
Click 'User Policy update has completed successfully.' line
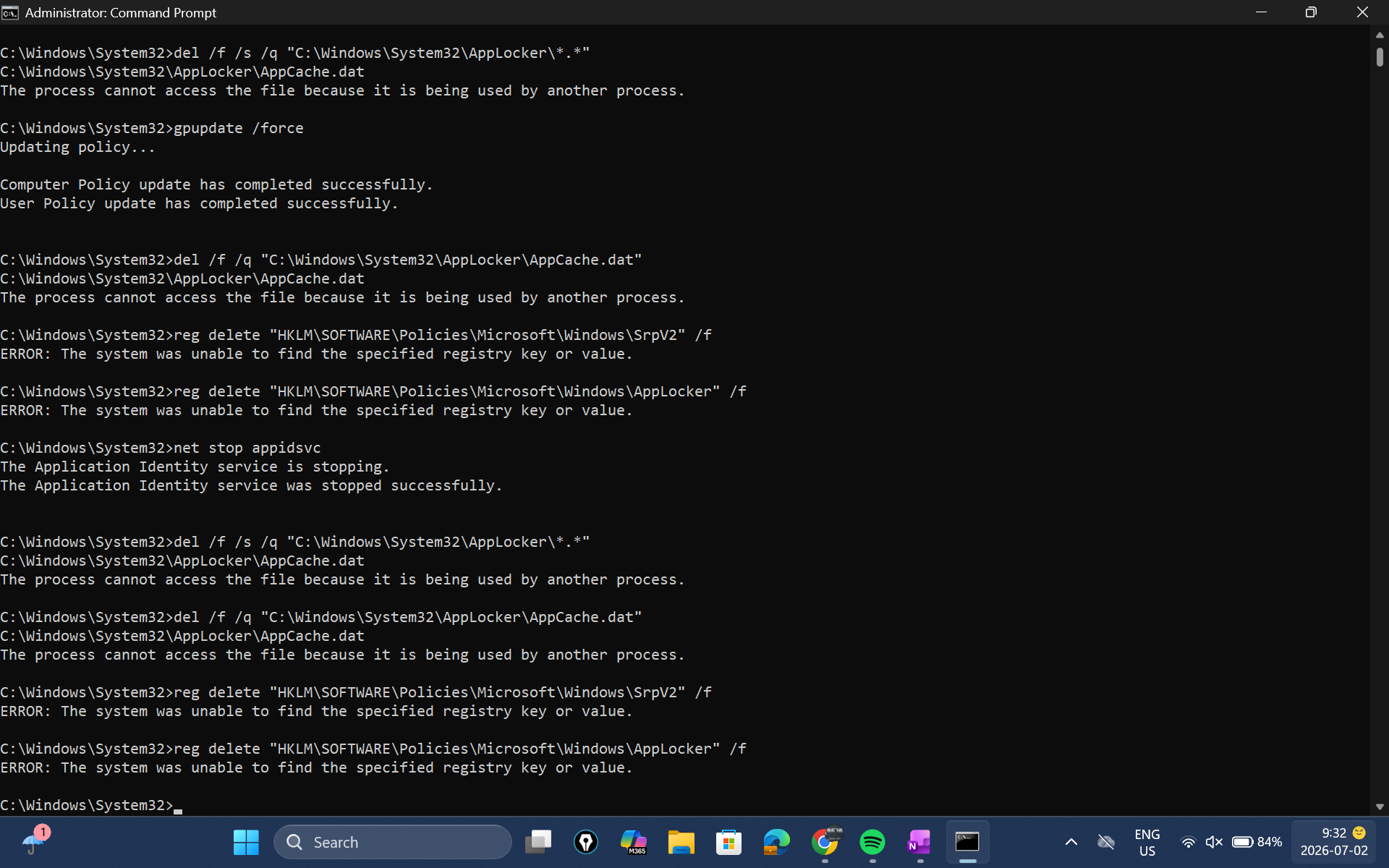199,203
